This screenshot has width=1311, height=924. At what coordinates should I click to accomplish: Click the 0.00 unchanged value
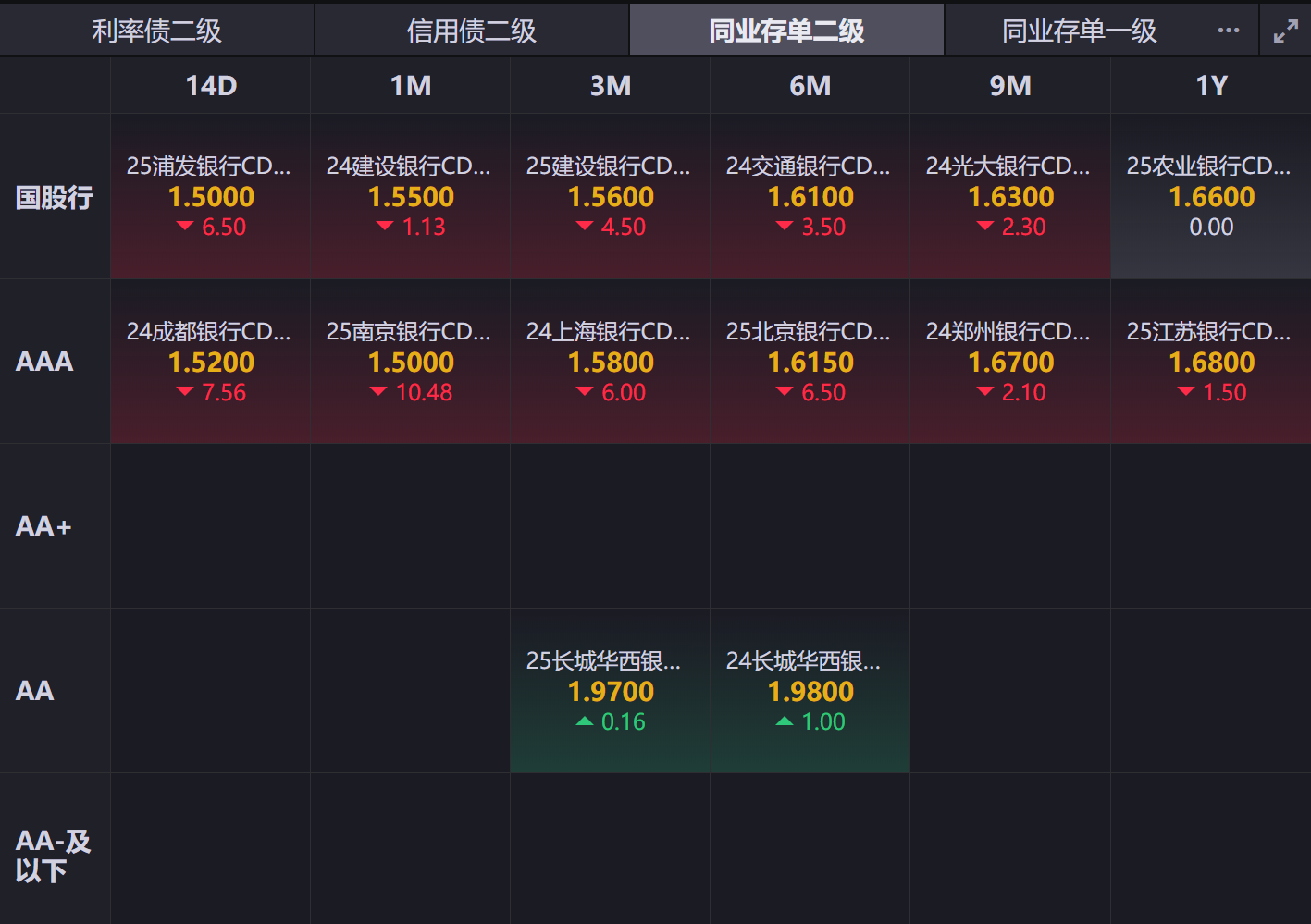pos(1211,227)
